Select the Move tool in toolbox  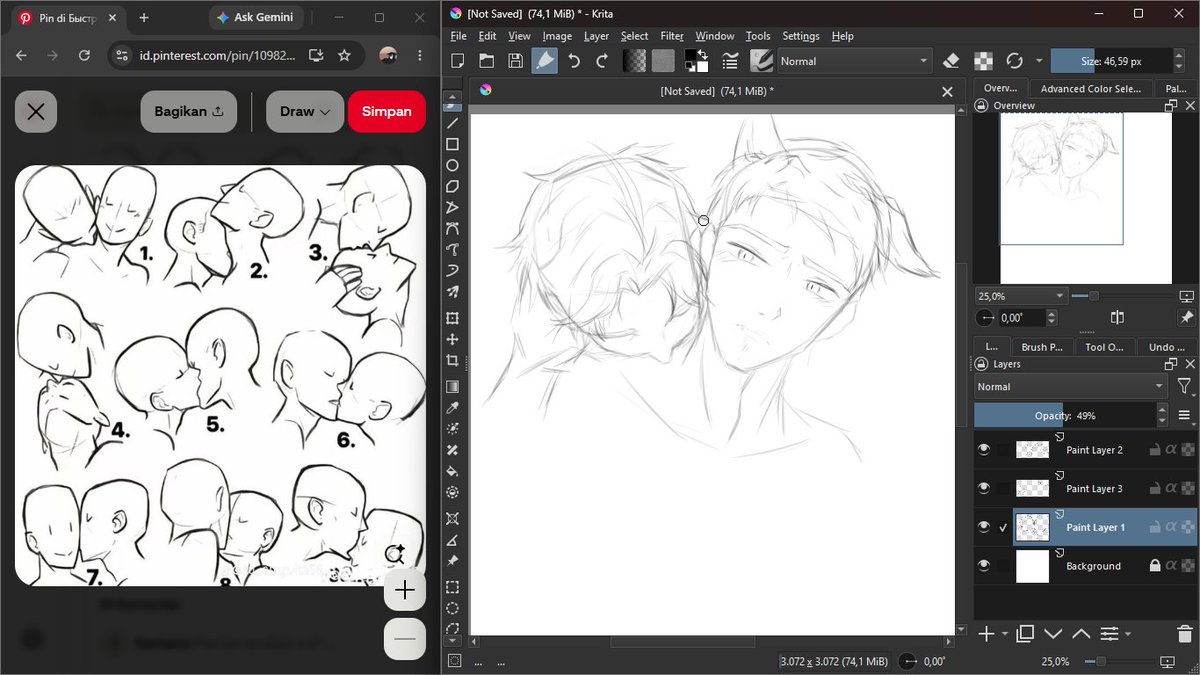coord(452,339)
